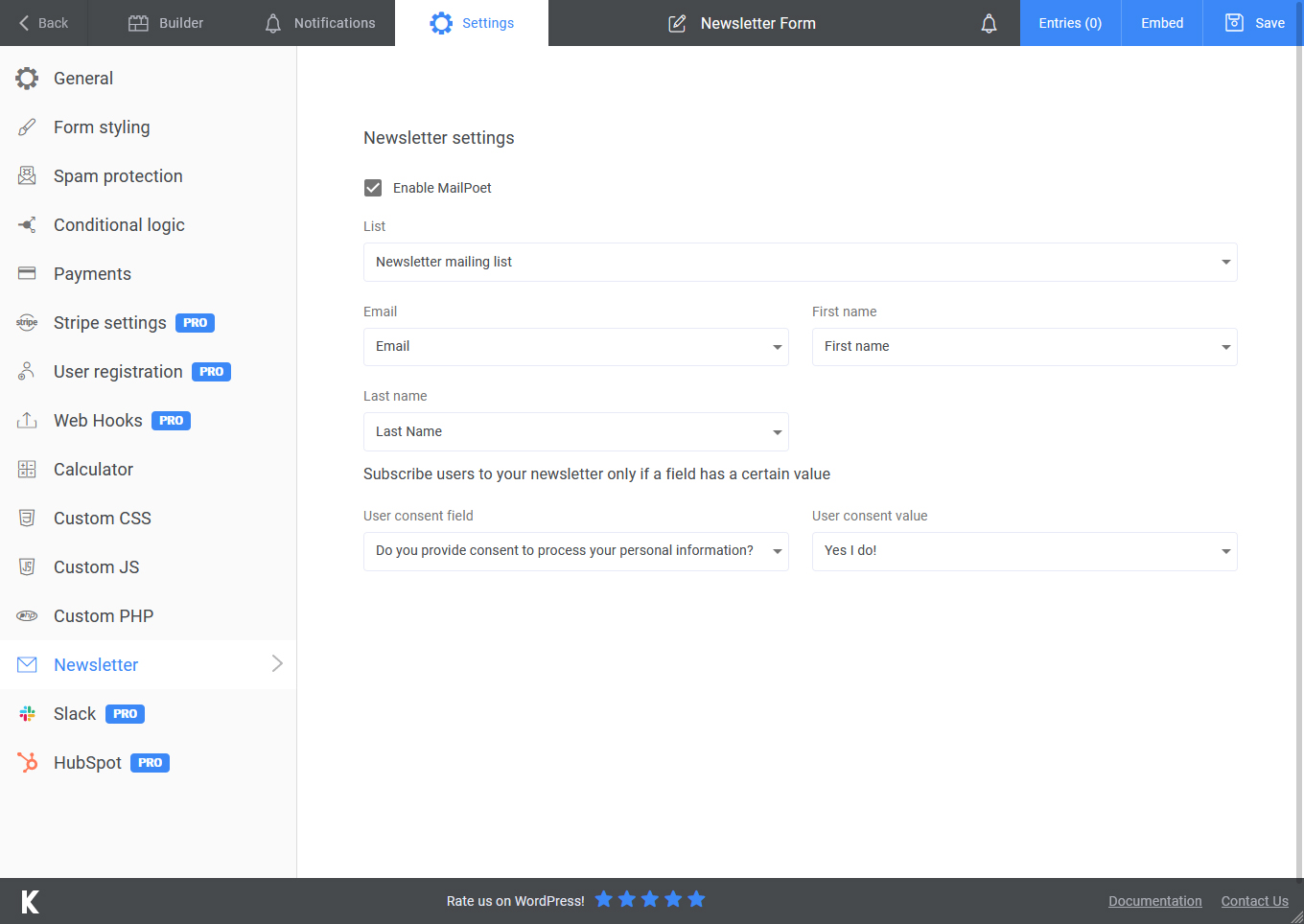Go Back to the forms list
Screen dimensions: 1304x924
point(44,23)
